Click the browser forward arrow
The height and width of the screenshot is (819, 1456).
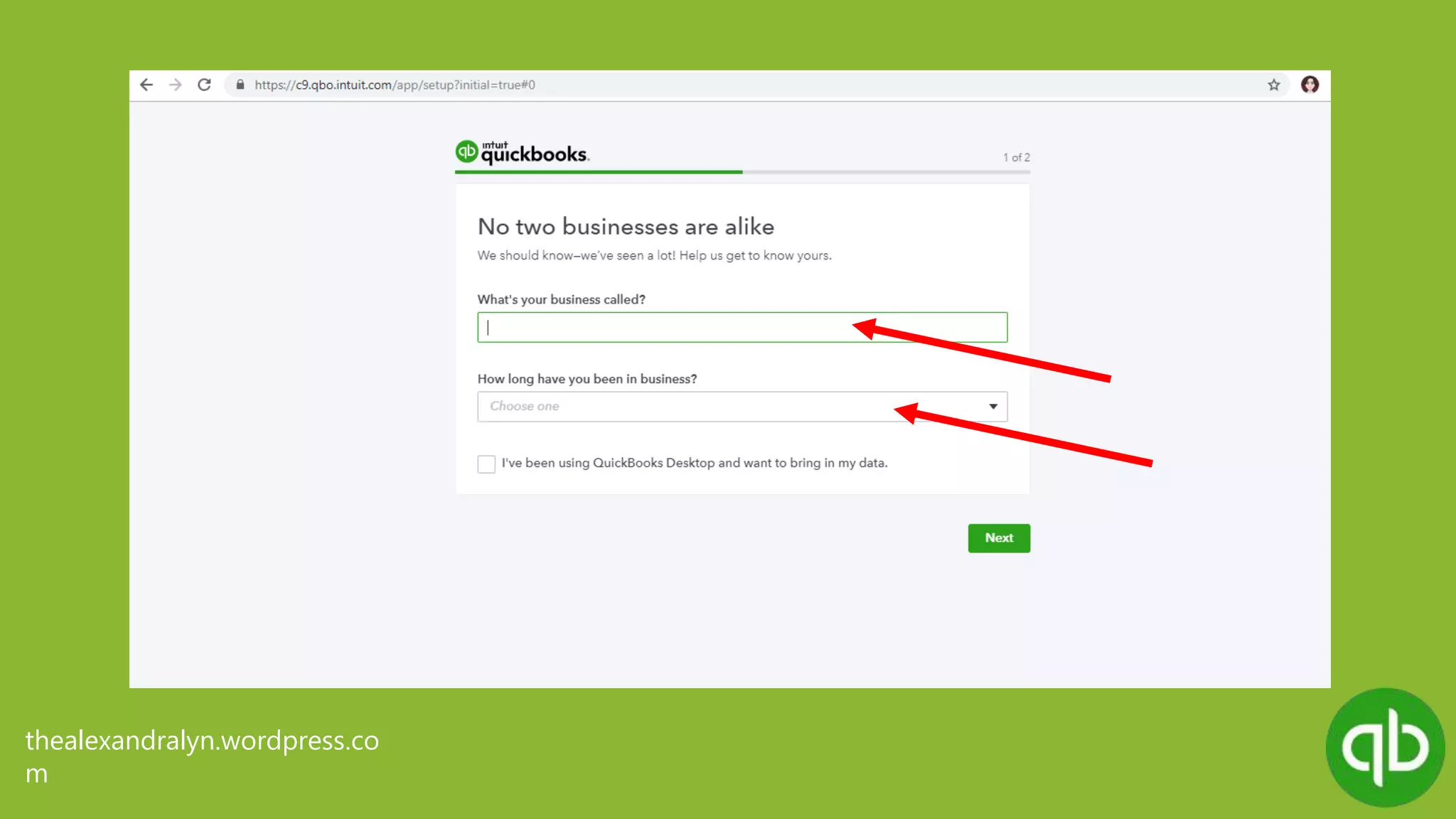[x=175, y=85]
